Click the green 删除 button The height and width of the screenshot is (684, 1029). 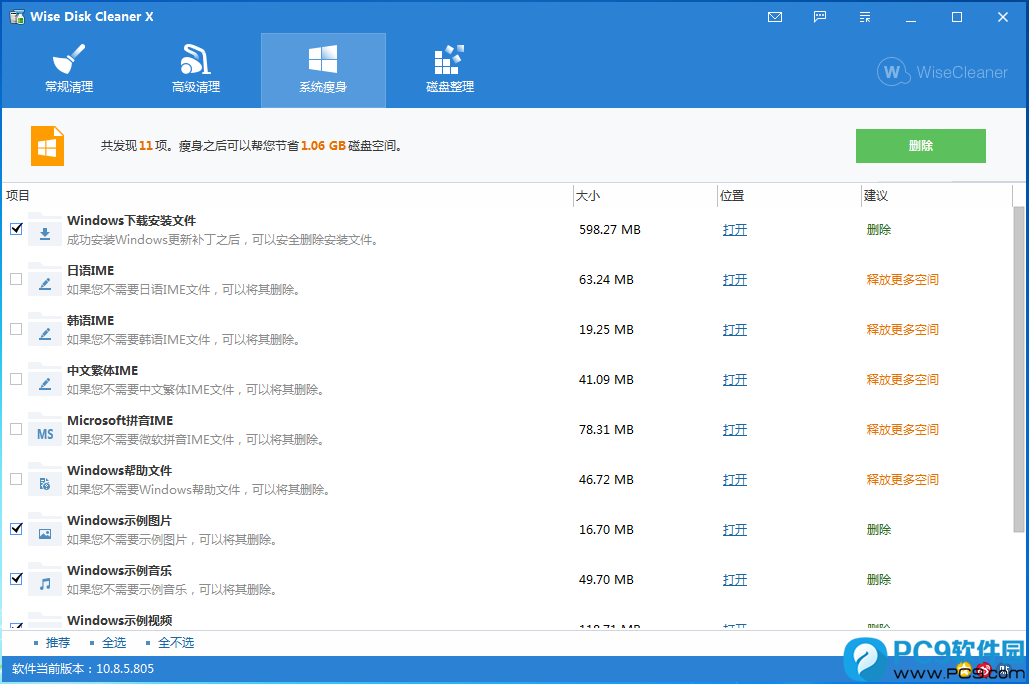(x=920, y=146)
